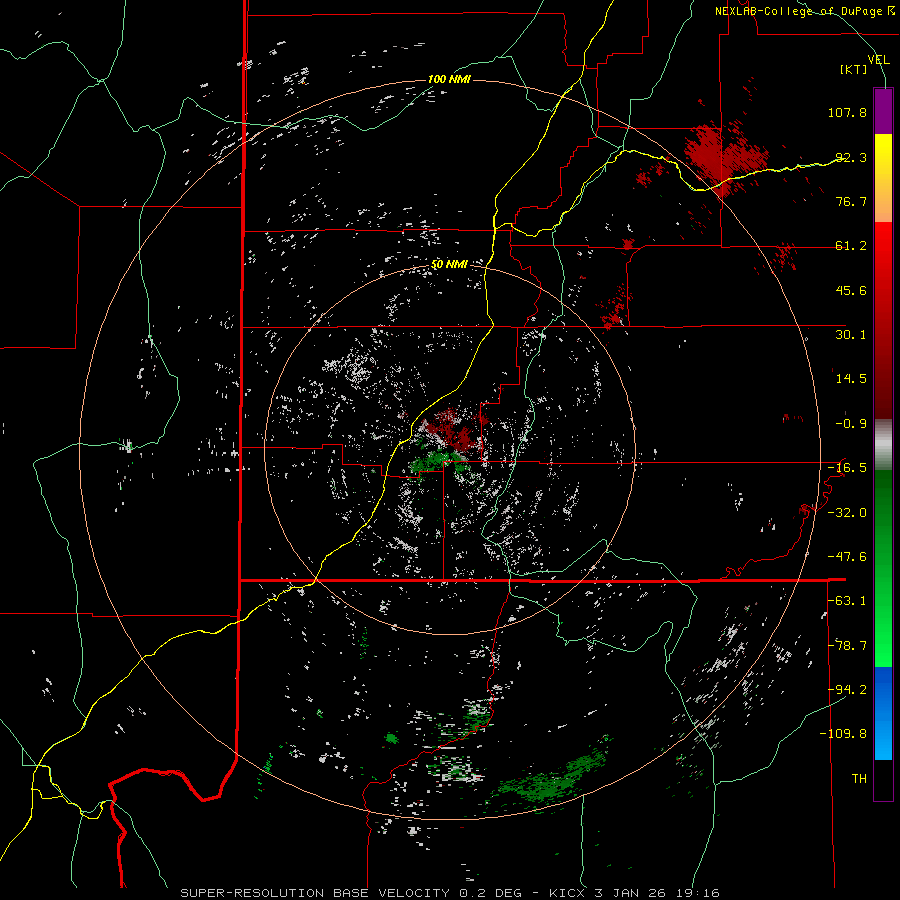This screenshot has width=900, height=900.
Task: Click the -109.8 velocity scale value
Action: (x=844, y=734)
